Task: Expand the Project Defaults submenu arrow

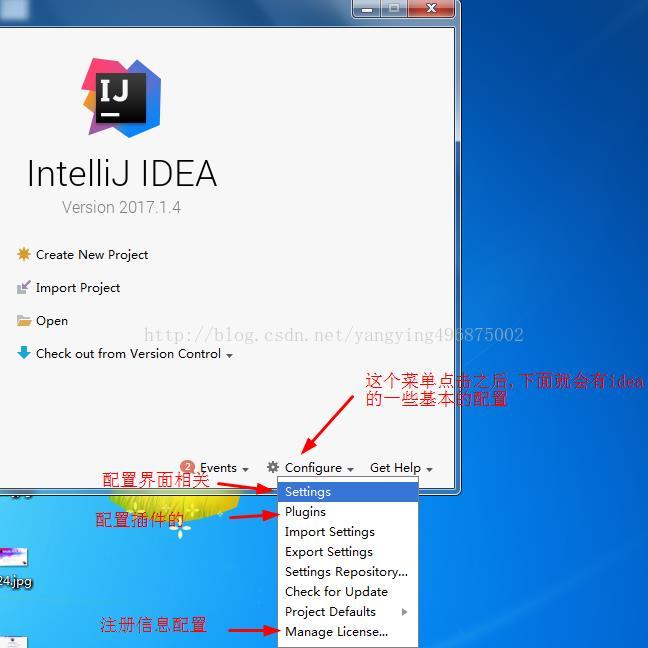Action: [405, 612]
